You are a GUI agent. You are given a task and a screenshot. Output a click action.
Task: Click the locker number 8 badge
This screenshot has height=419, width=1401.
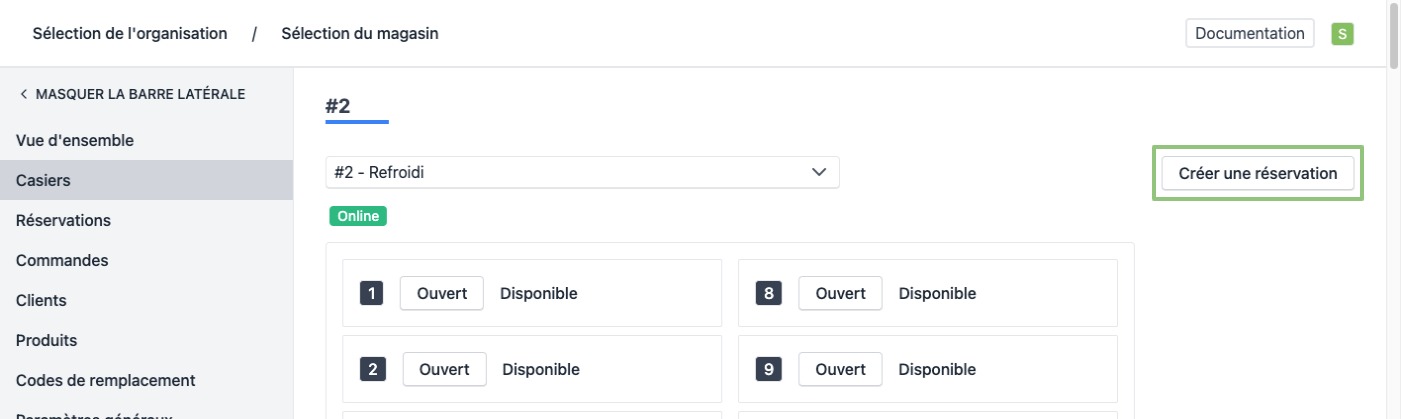coord(769,294)
